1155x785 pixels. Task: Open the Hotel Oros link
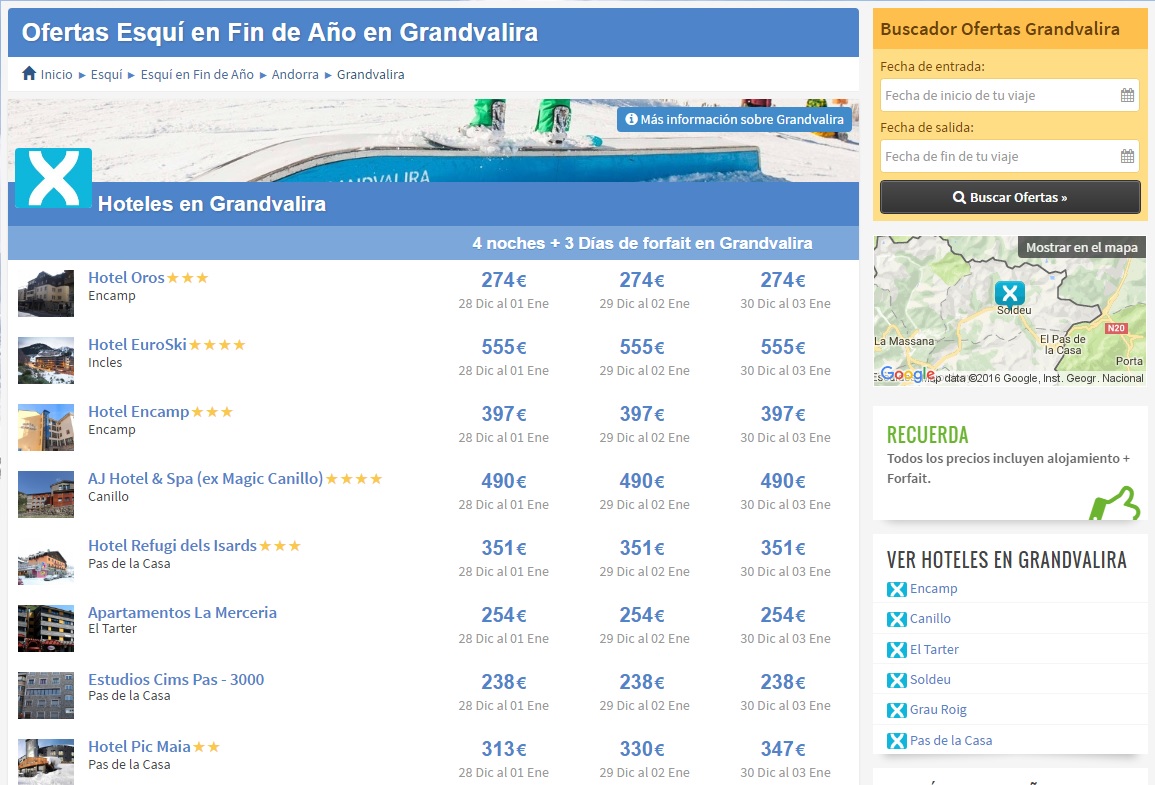[x=126, y=278]
